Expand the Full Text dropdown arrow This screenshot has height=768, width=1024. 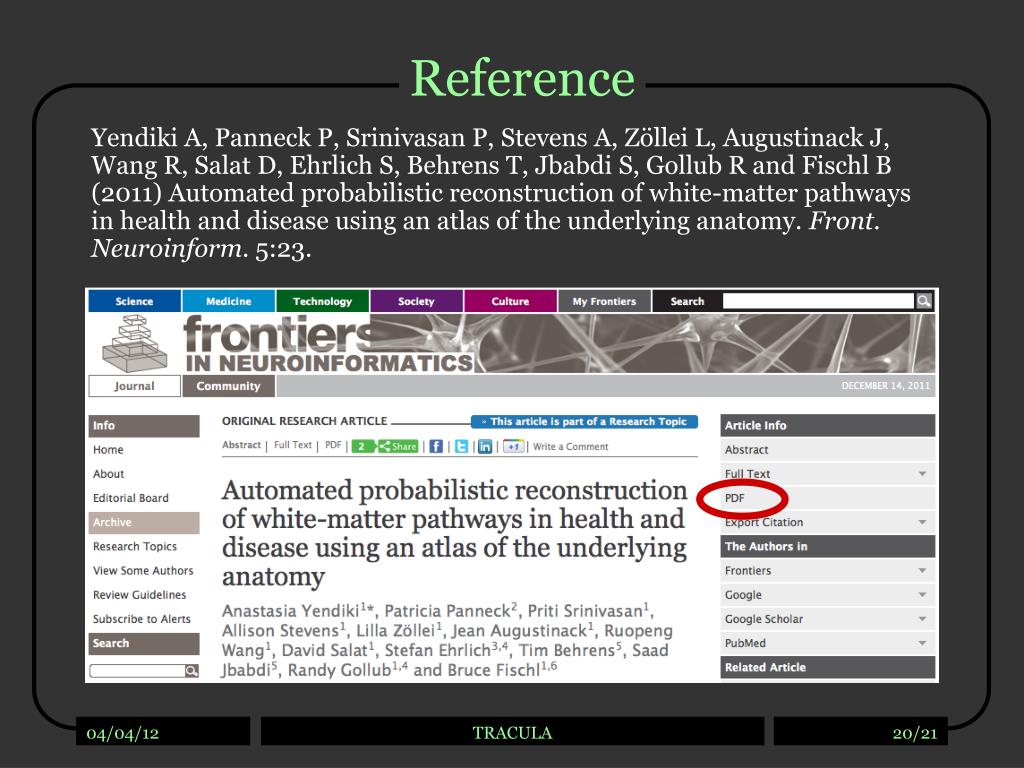pyautogui.click(x=922, y=474)
